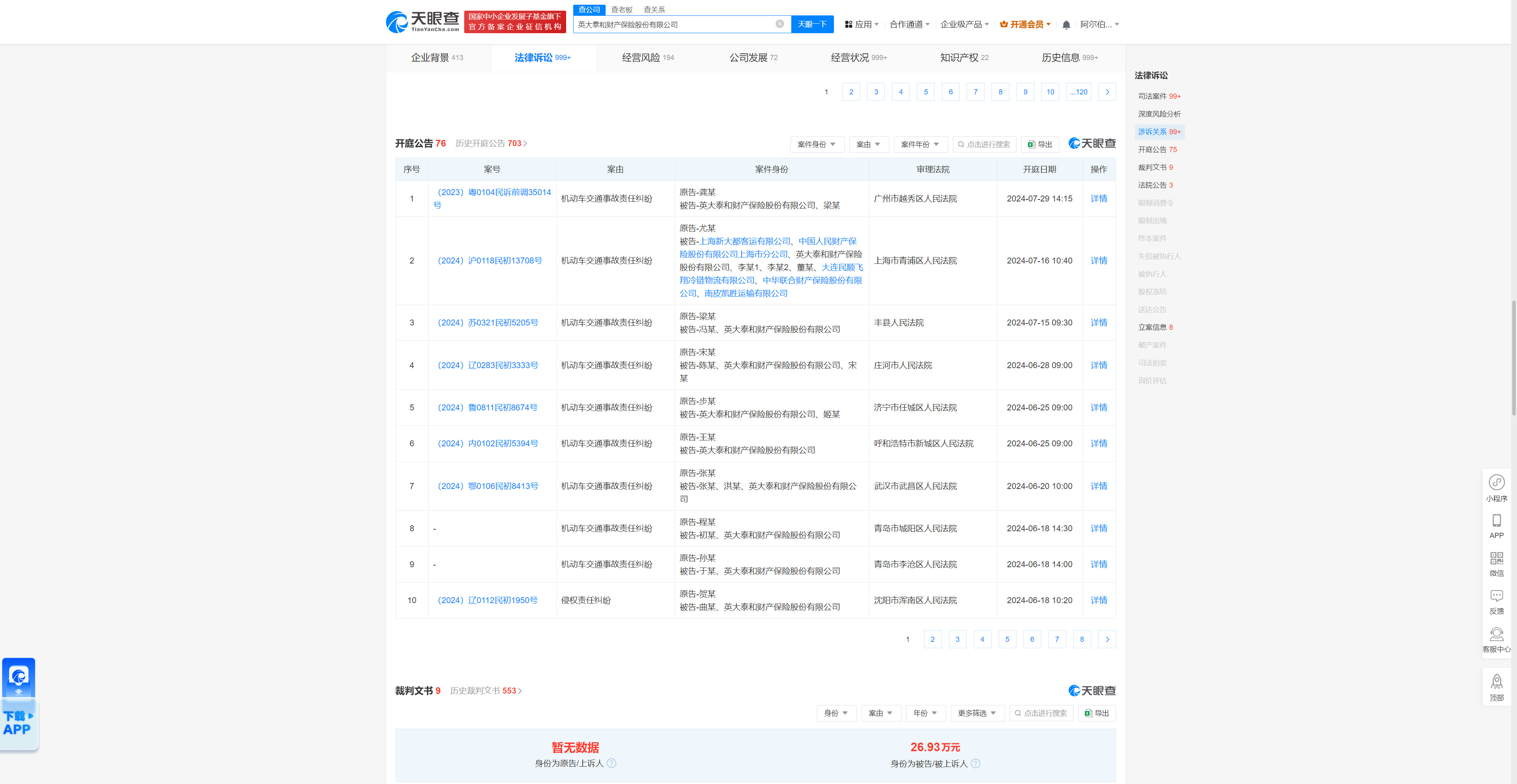Open 上海新大都客运有限公司 company link
Image resolution: width=1517 pixels, height=784 pixels.
pyautogui.click(x=745, y=241)
